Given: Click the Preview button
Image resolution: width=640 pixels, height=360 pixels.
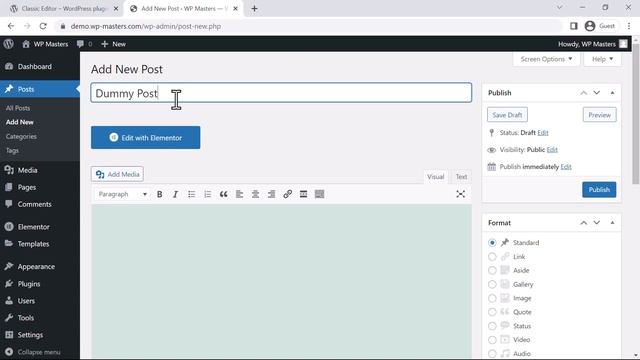Looking at the screenshot, I should 599,115.
